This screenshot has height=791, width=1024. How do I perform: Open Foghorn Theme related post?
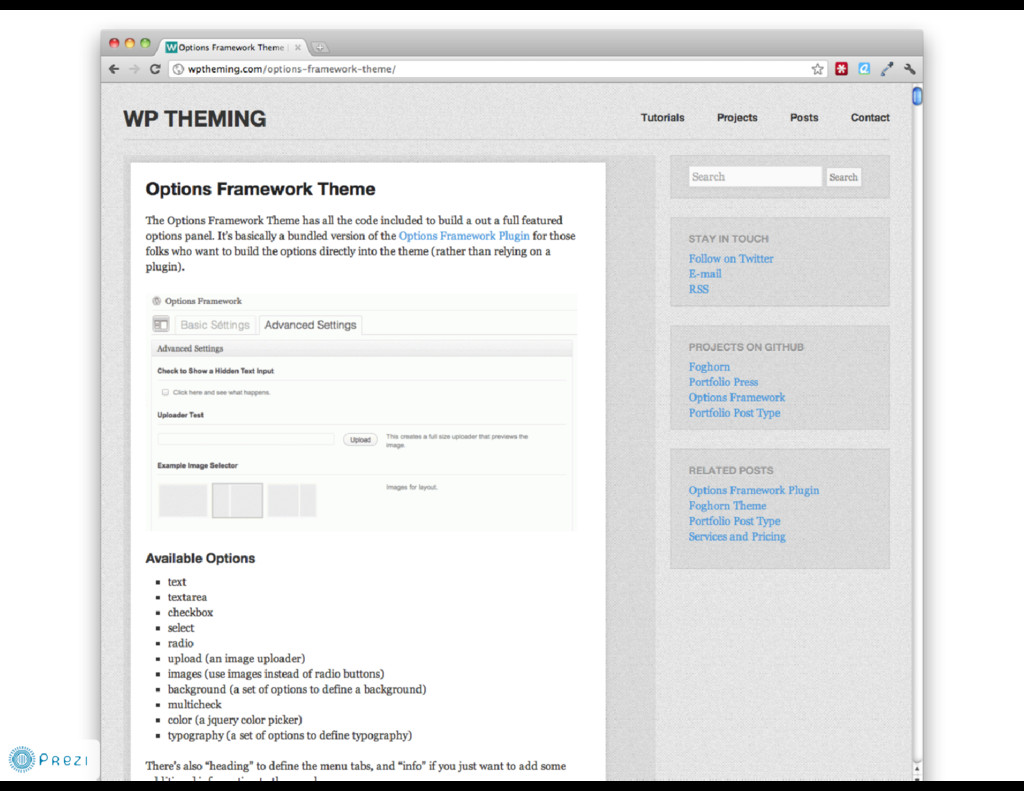[x=727, y=506]
